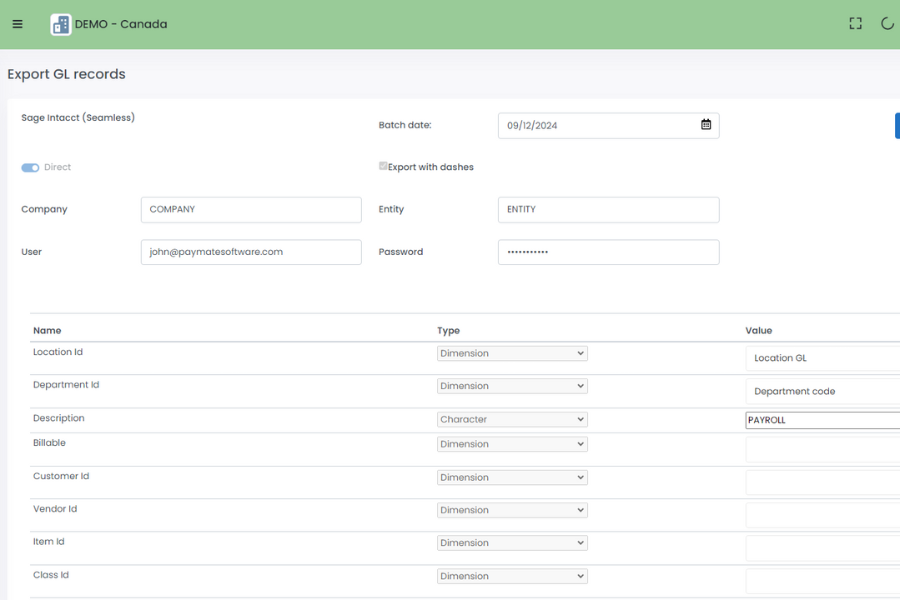Click the Description value field containing PAYROLL

[x=822, y=420]
